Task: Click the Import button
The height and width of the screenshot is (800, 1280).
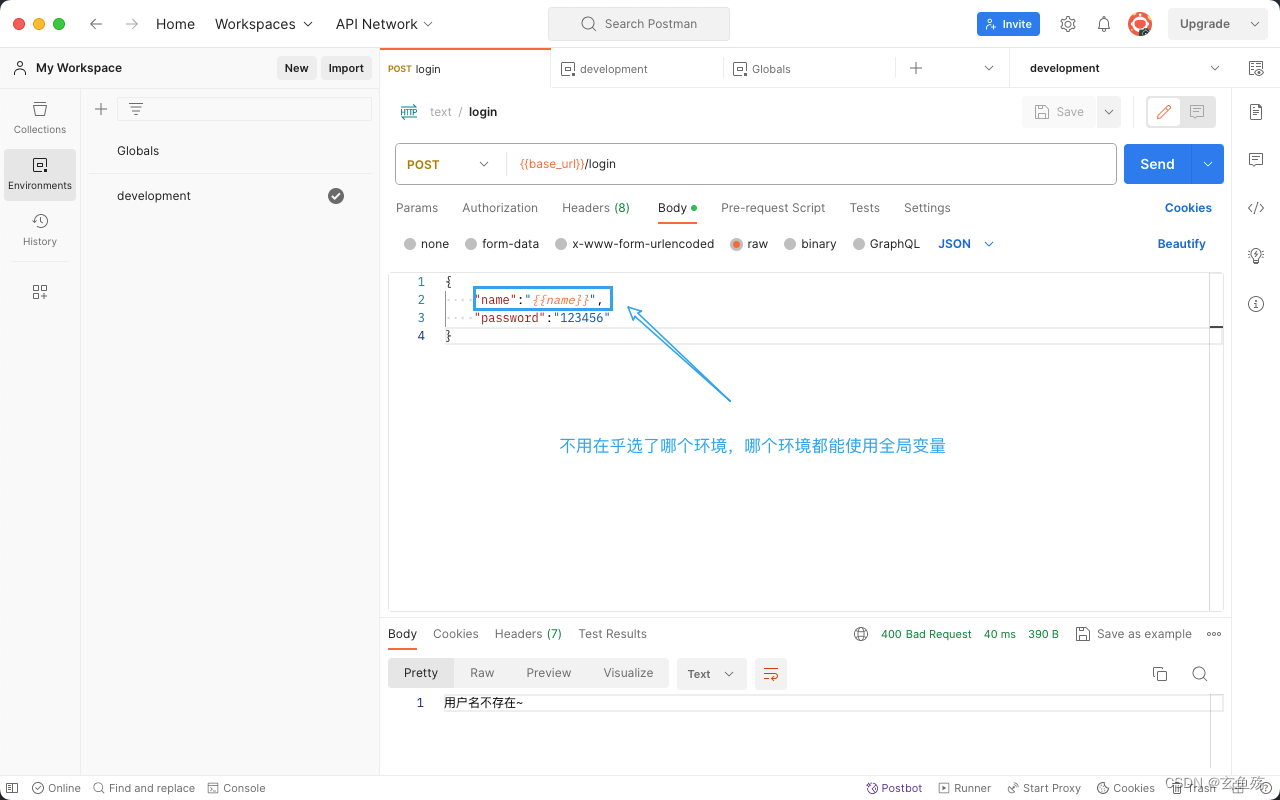Action: (346, 68)
